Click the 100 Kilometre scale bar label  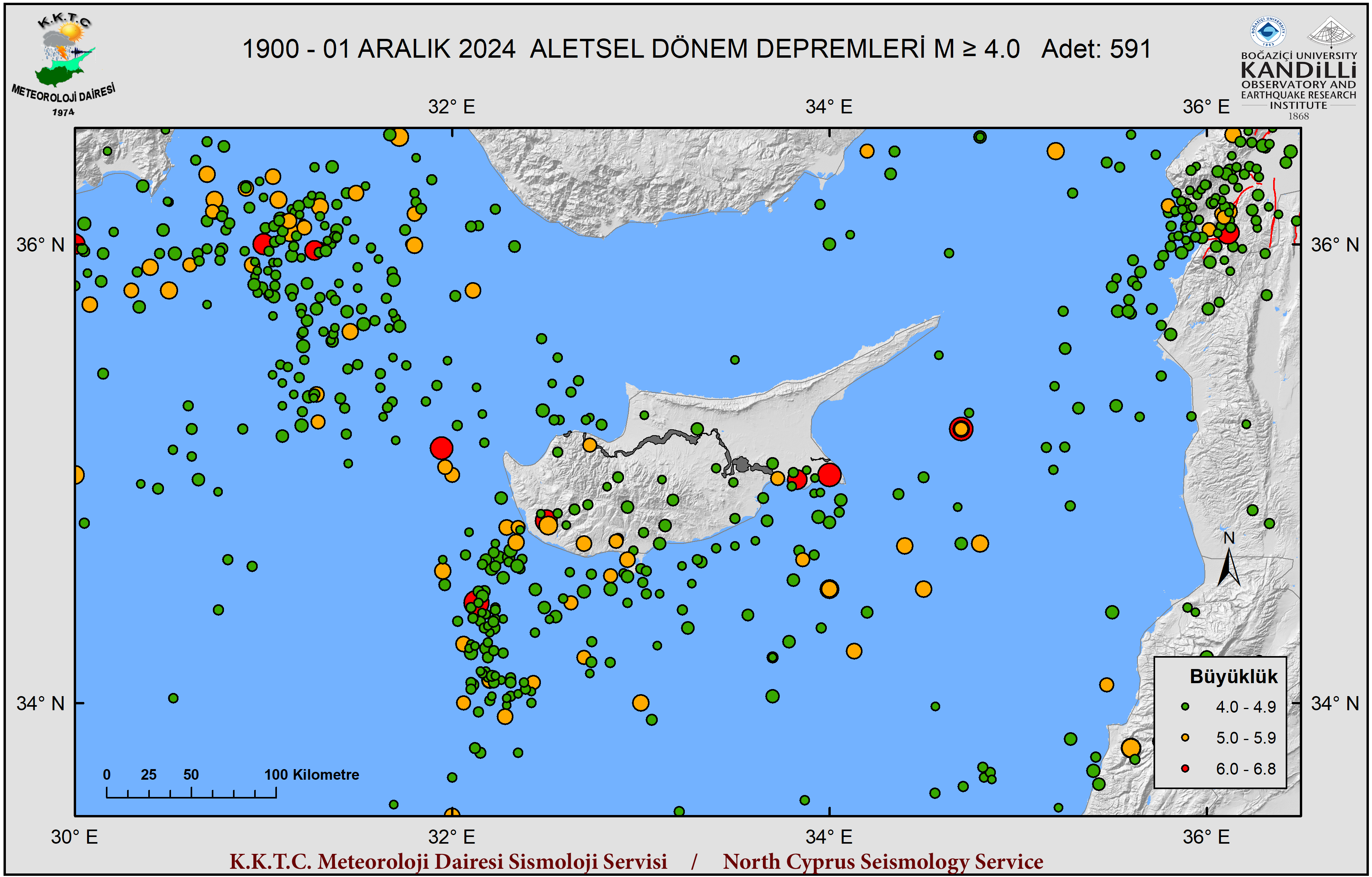312,775
